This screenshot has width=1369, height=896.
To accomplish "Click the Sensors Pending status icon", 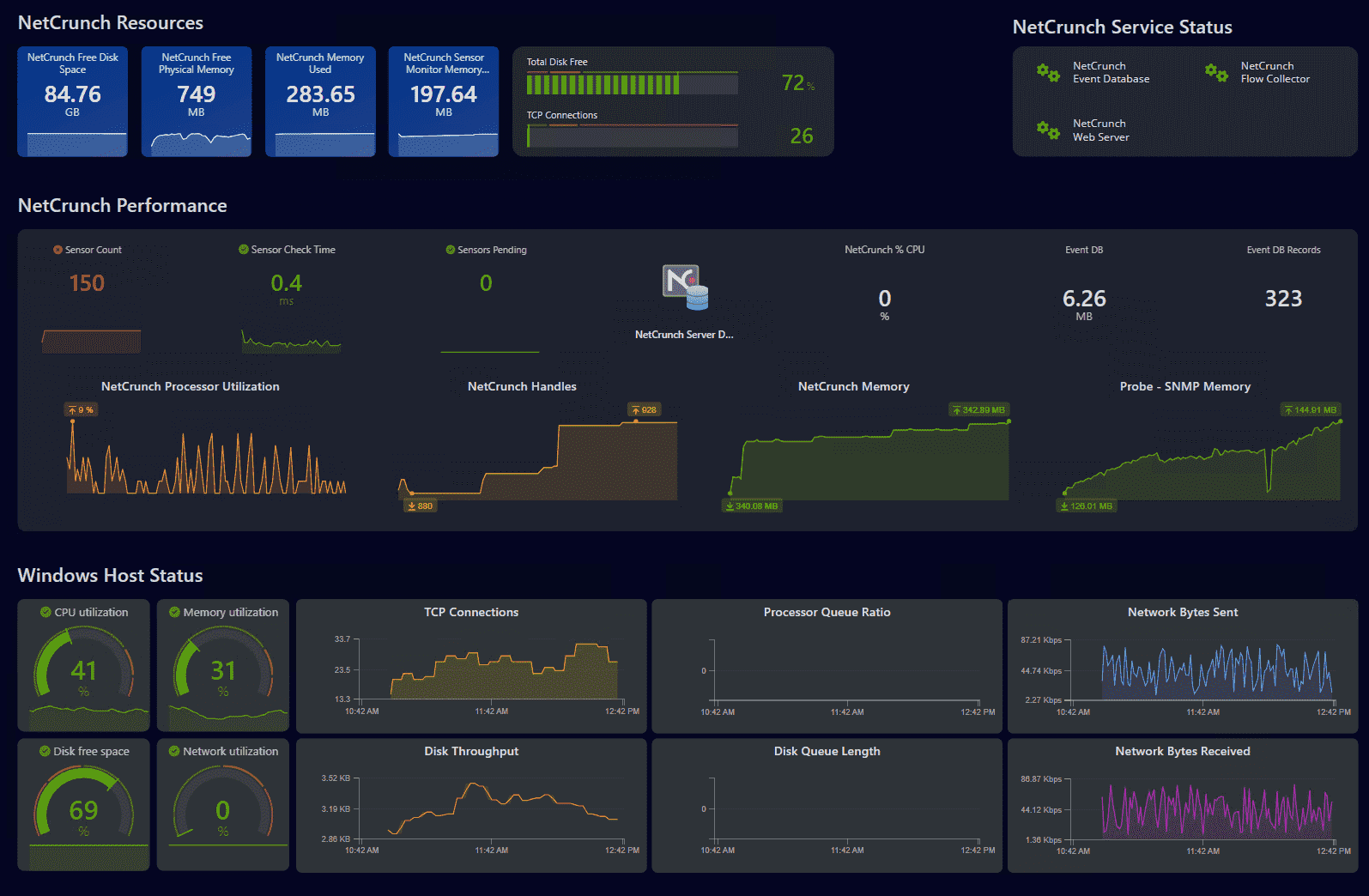I will click(451, 250).
